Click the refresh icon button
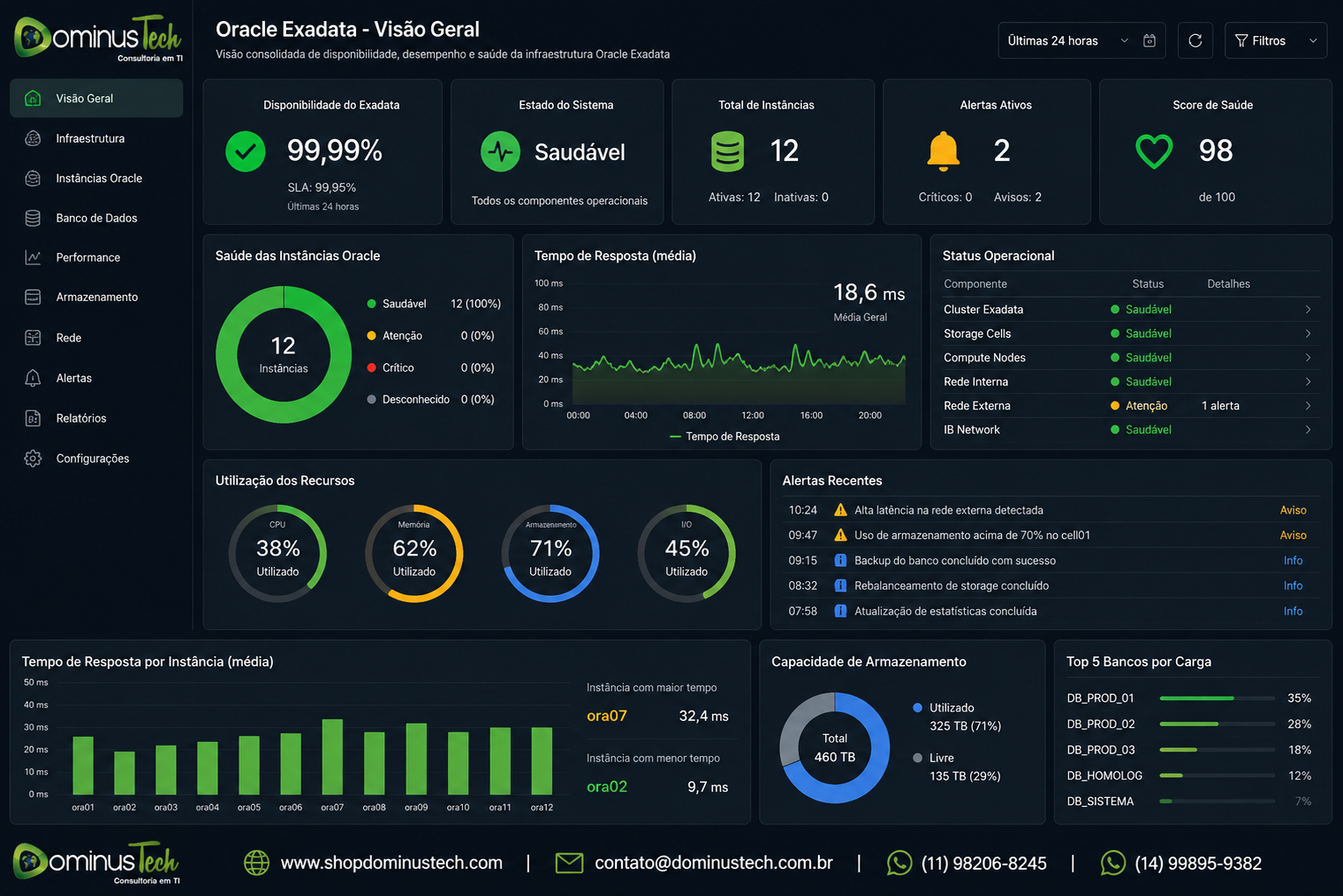Image resolution: width=1343 pixels, height=896 pixels. (1195, 40)
